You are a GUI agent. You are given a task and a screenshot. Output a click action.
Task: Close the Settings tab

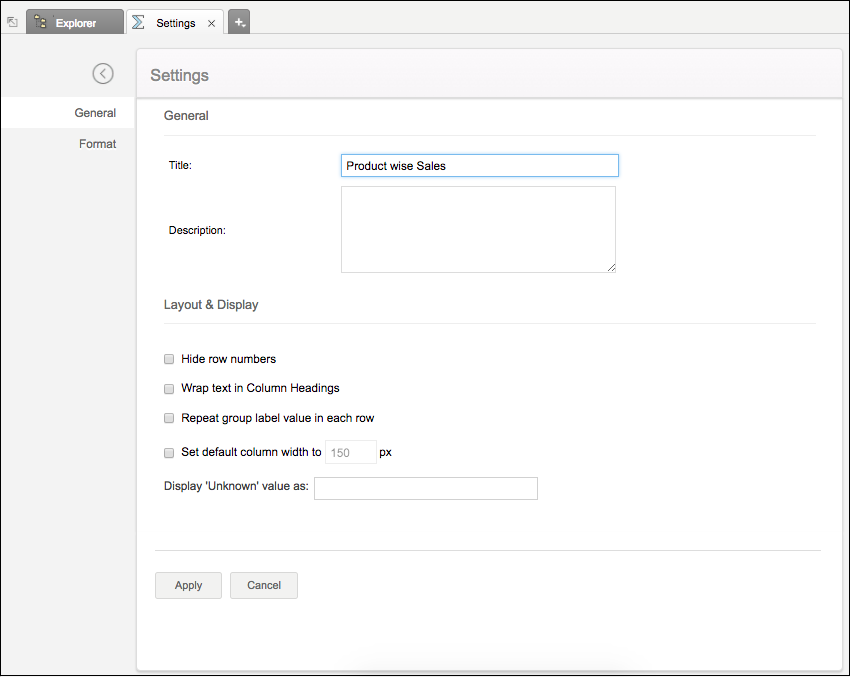[x=211, y=23]
